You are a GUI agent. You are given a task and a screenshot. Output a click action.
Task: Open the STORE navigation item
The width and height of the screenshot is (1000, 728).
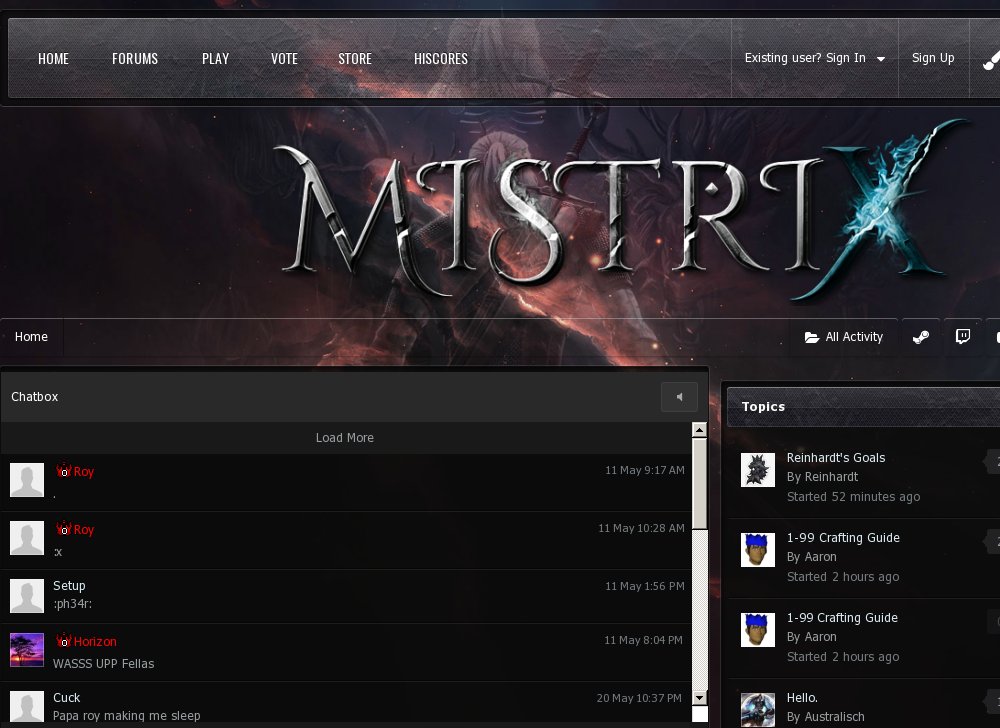tap(355, 59)
